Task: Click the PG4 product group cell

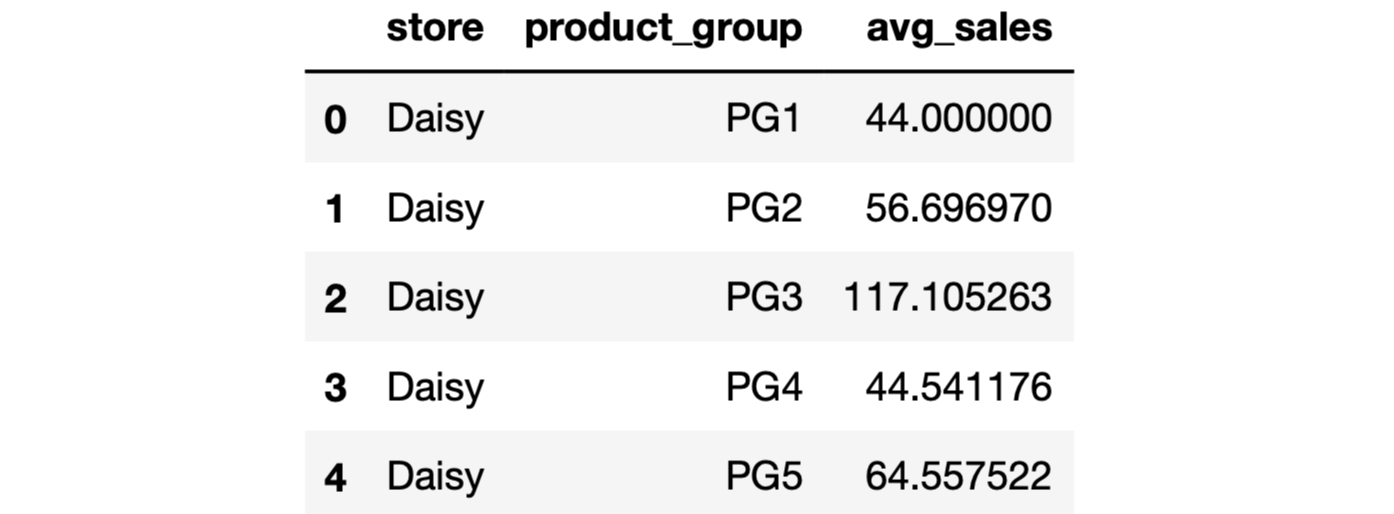Action: click(x=763, y=386)
